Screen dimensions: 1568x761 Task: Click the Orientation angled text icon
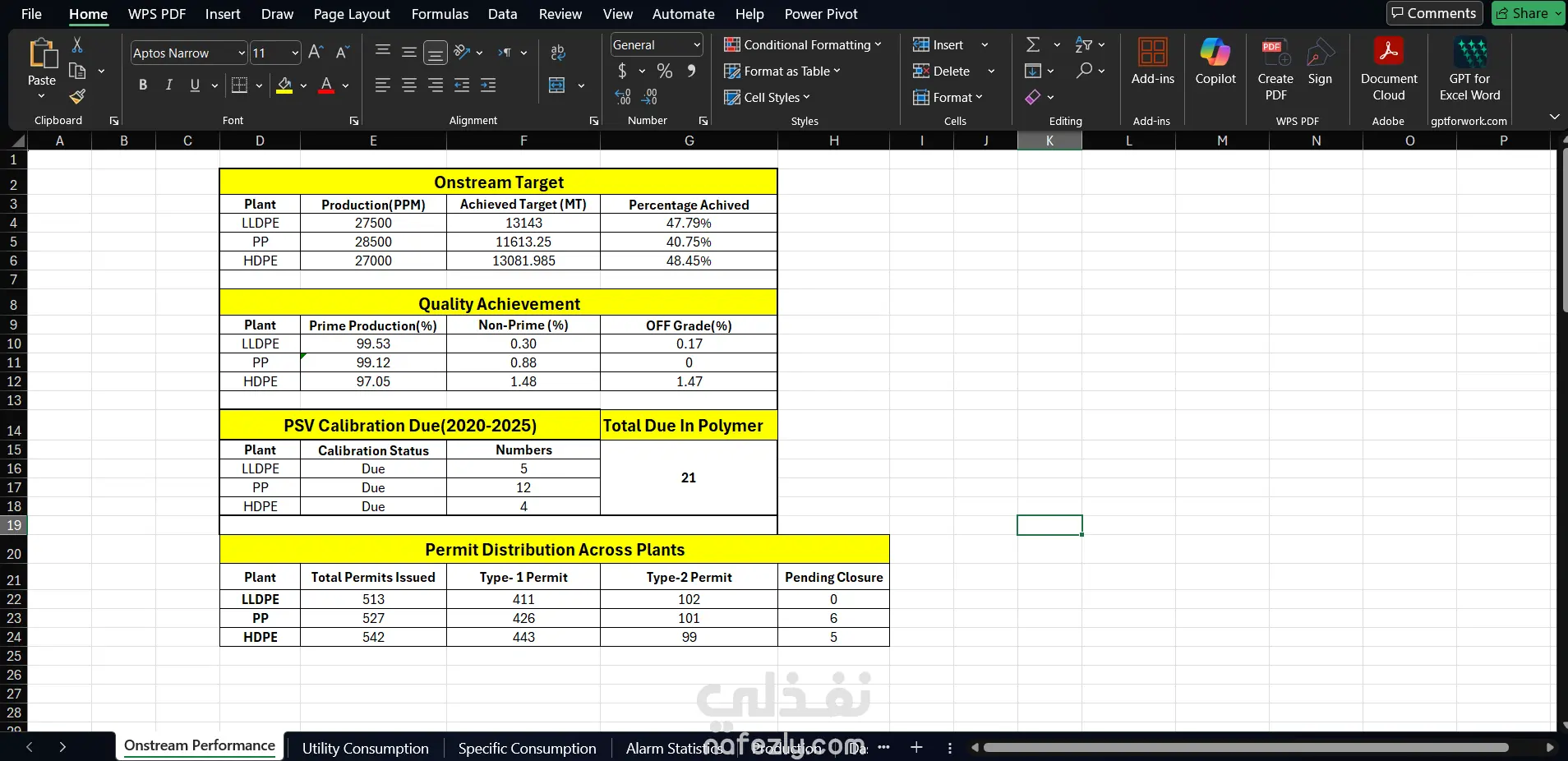462,53
